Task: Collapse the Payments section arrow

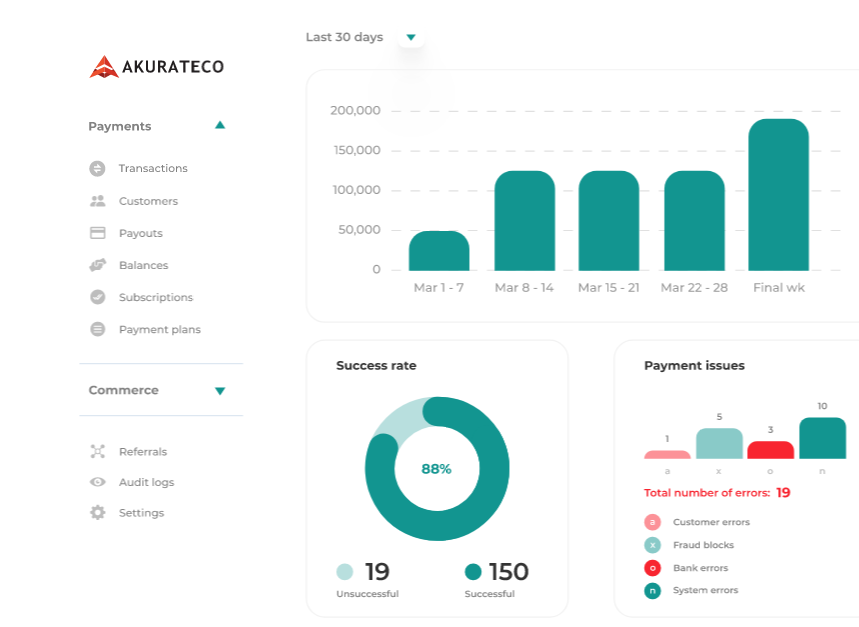Action: tap(220, 125)
